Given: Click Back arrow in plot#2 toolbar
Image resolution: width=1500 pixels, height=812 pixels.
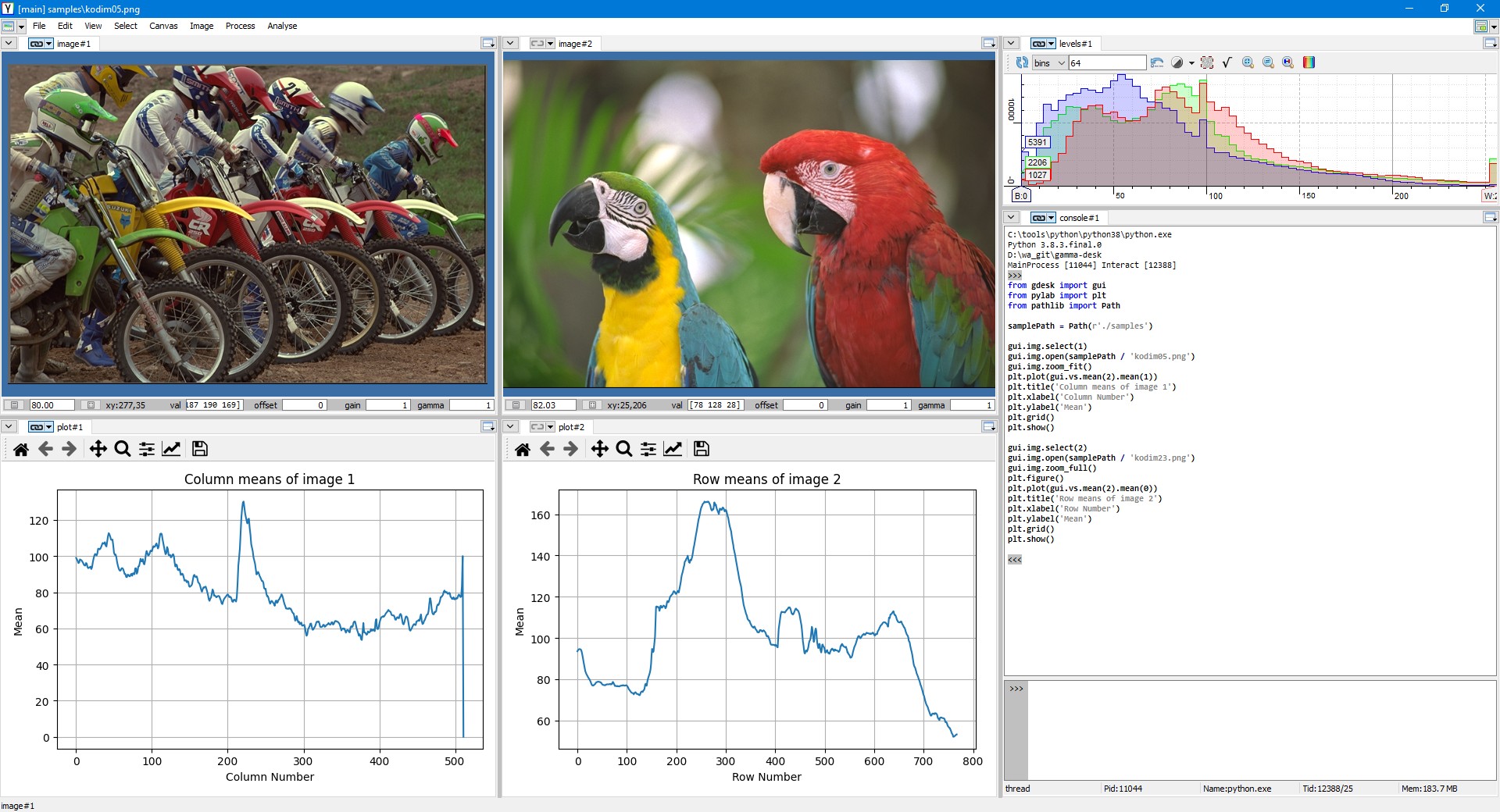Looking at the screenshot, I should (x=547, y=449).
